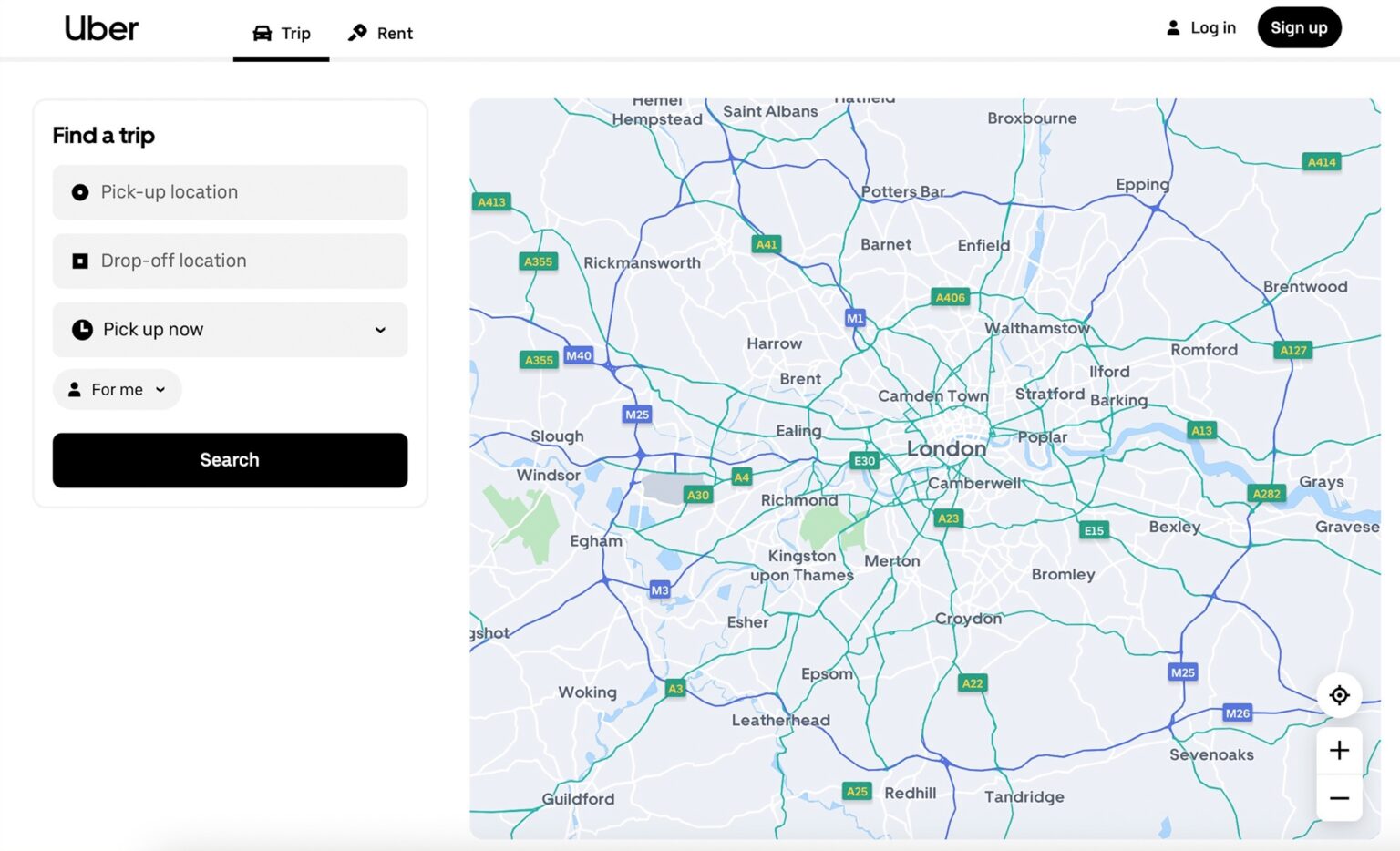Image resolution: width=1400 pixels, height=851 pixels.
Task: Click the Guildford label on map
Action: coord(578,799)
